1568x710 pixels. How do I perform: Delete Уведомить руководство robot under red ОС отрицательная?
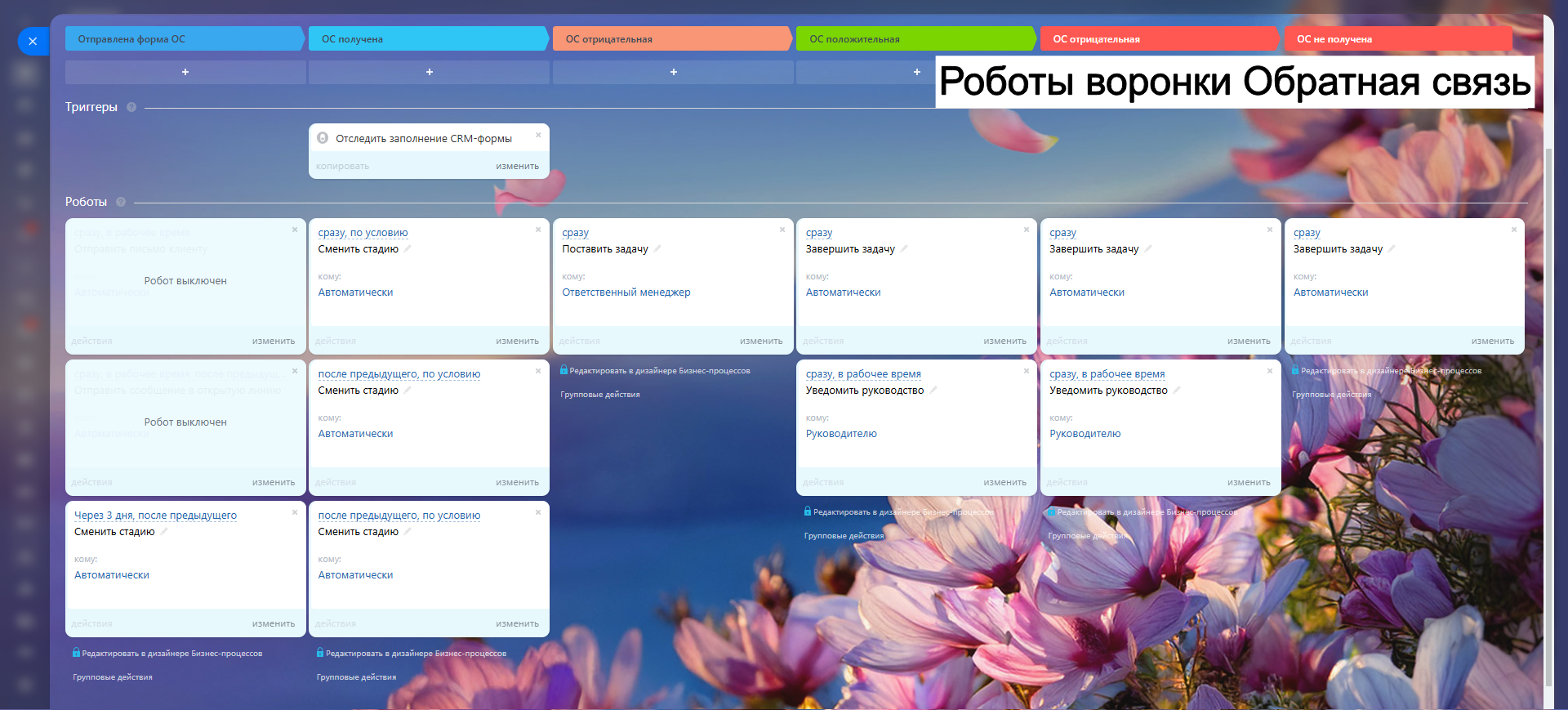(1270, 371)
